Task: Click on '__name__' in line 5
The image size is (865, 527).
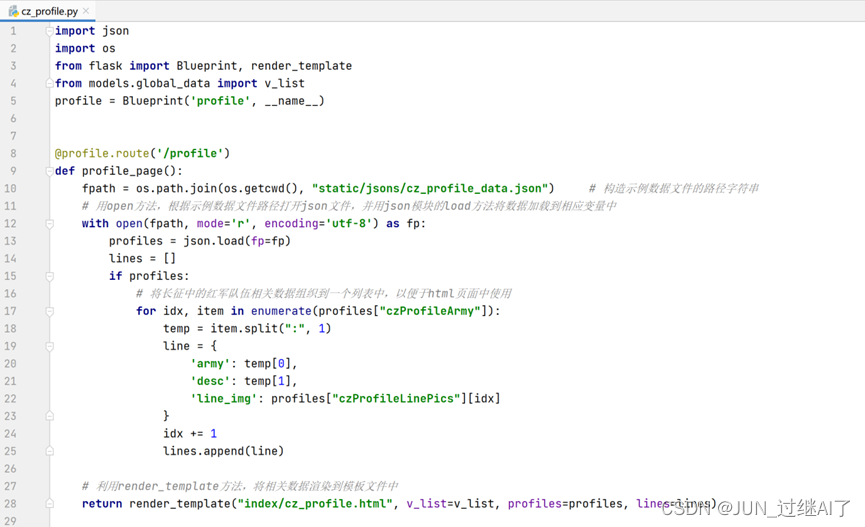Action: coord(291,101)
